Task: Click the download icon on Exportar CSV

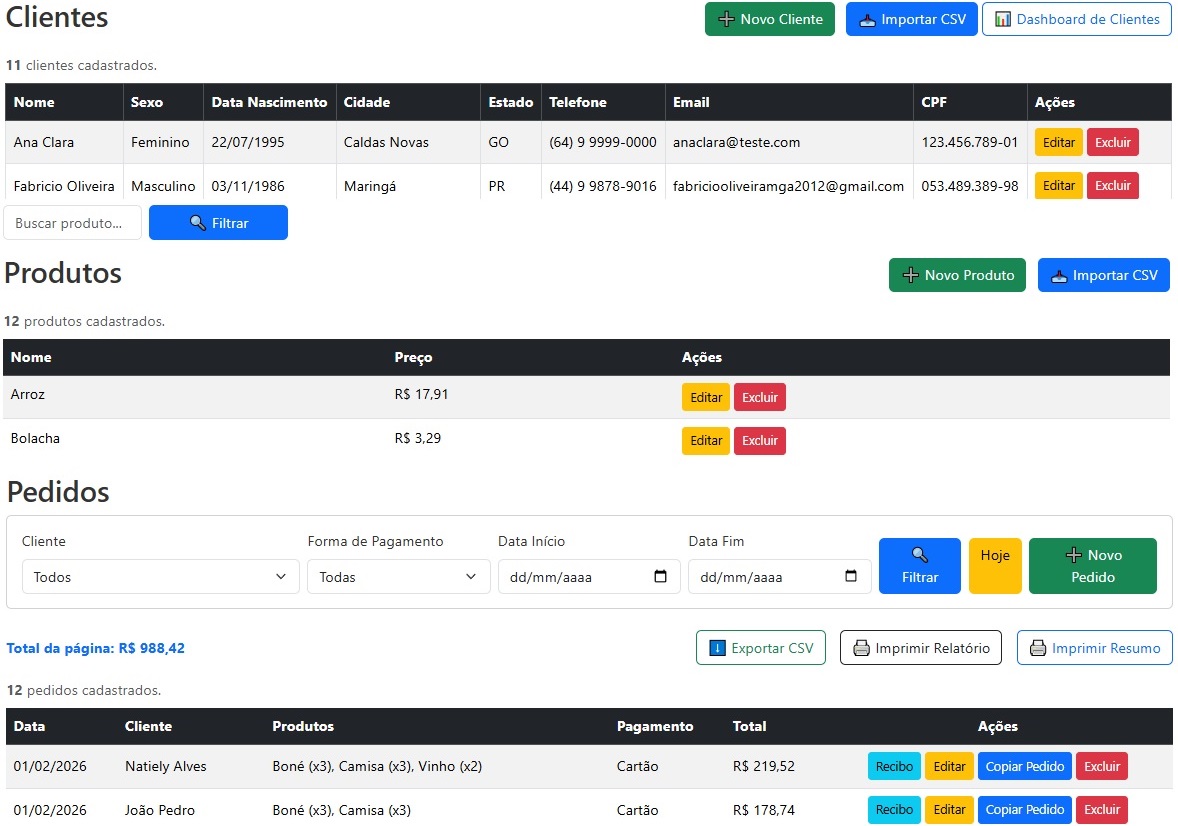Action: (x=717, y=648)
